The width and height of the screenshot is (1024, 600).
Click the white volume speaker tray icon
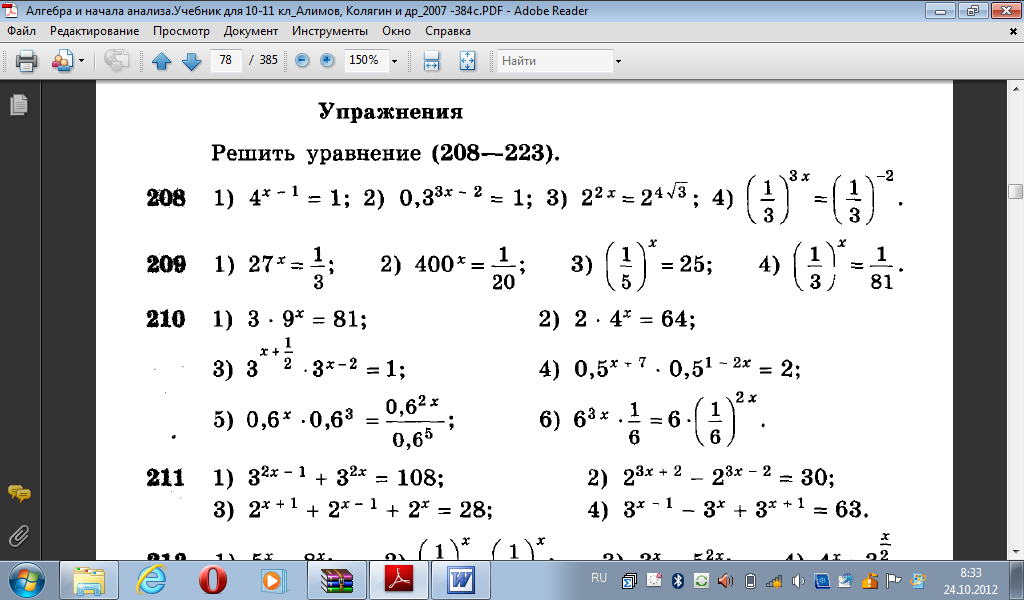point(798,580)
